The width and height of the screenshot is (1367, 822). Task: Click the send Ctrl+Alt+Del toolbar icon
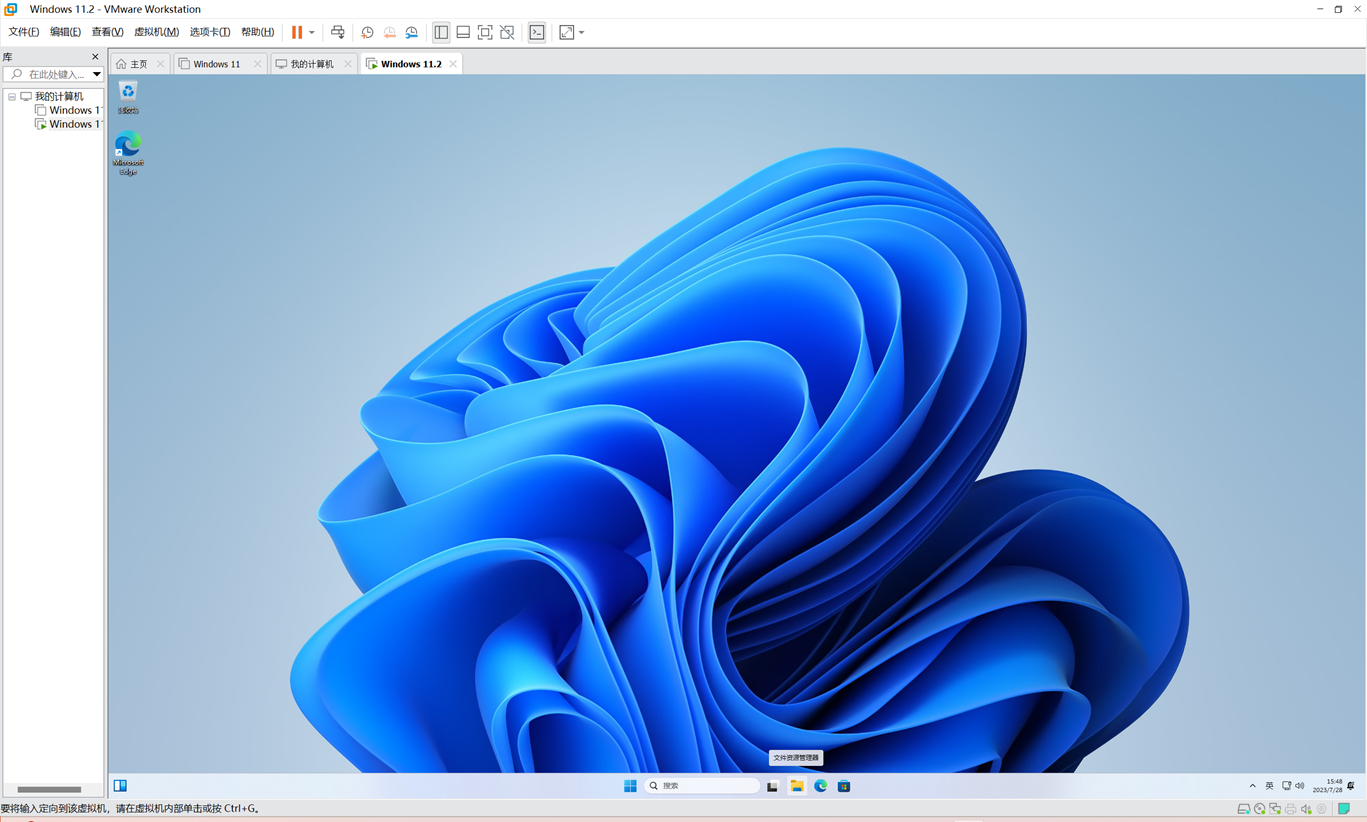pyautogui.click(x=338, y=32)
